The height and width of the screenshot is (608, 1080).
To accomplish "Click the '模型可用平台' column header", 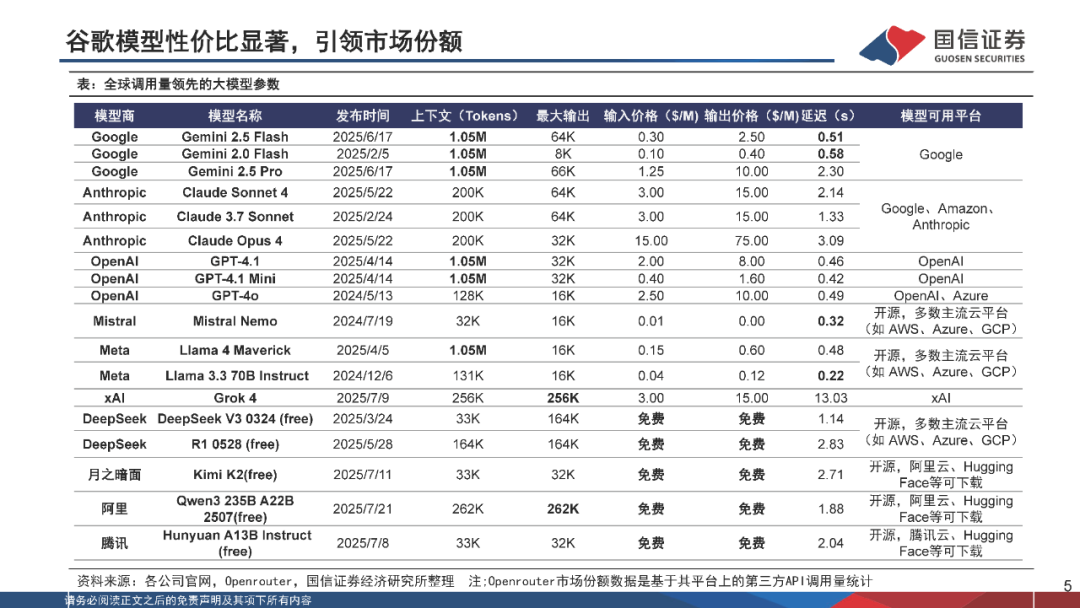I will tap(941, 116).
